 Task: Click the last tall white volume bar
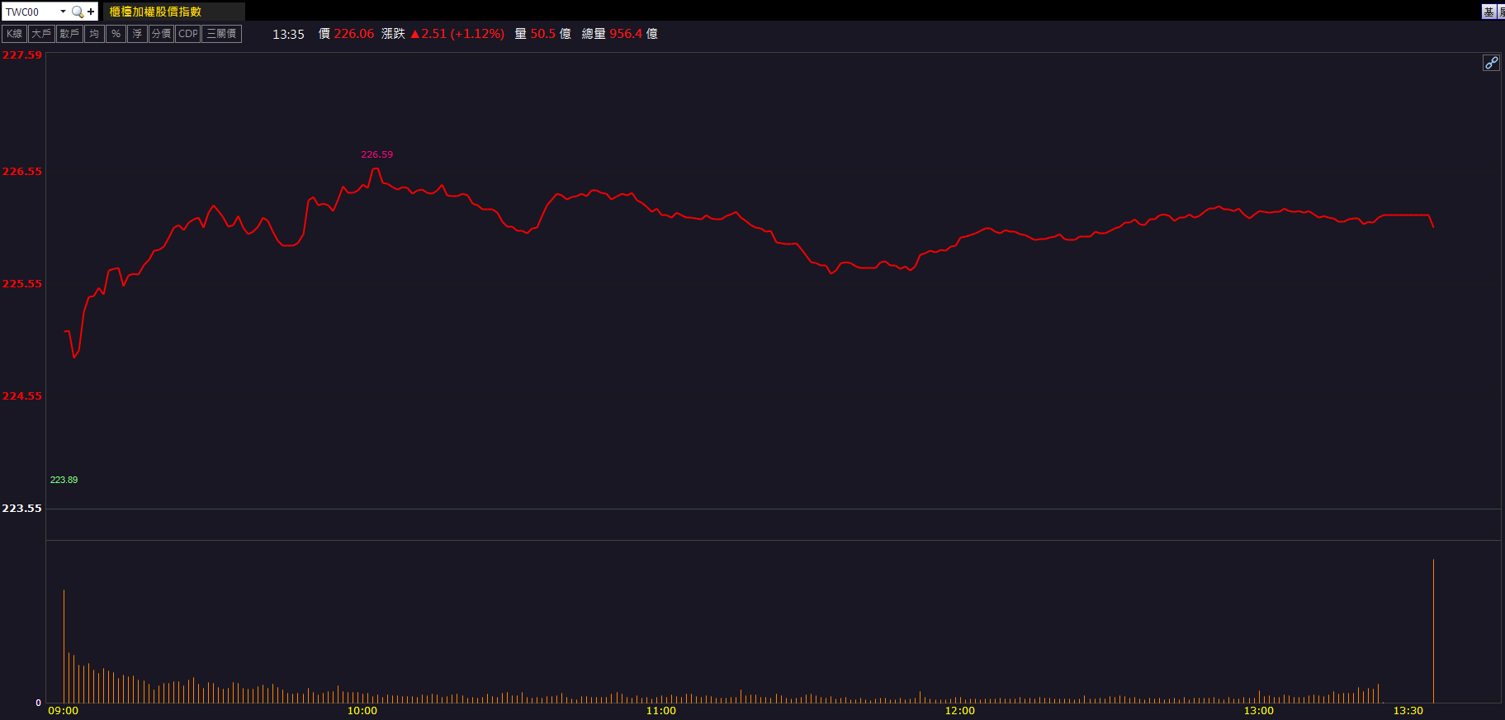[1433, 631]
